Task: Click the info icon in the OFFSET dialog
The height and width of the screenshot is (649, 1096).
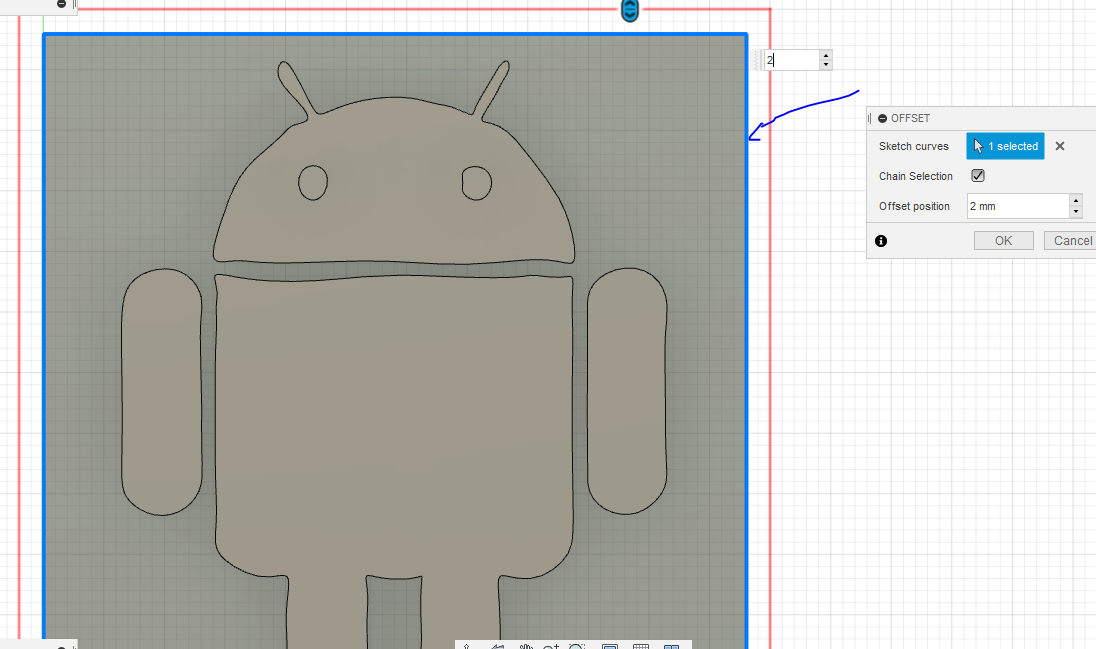Action: (x=881, y=241)
